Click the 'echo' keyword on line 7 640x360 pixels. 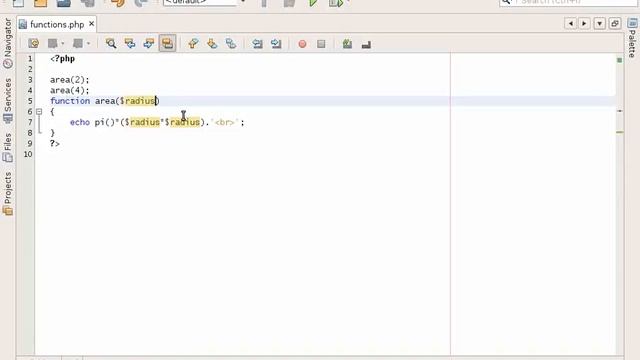80,122
